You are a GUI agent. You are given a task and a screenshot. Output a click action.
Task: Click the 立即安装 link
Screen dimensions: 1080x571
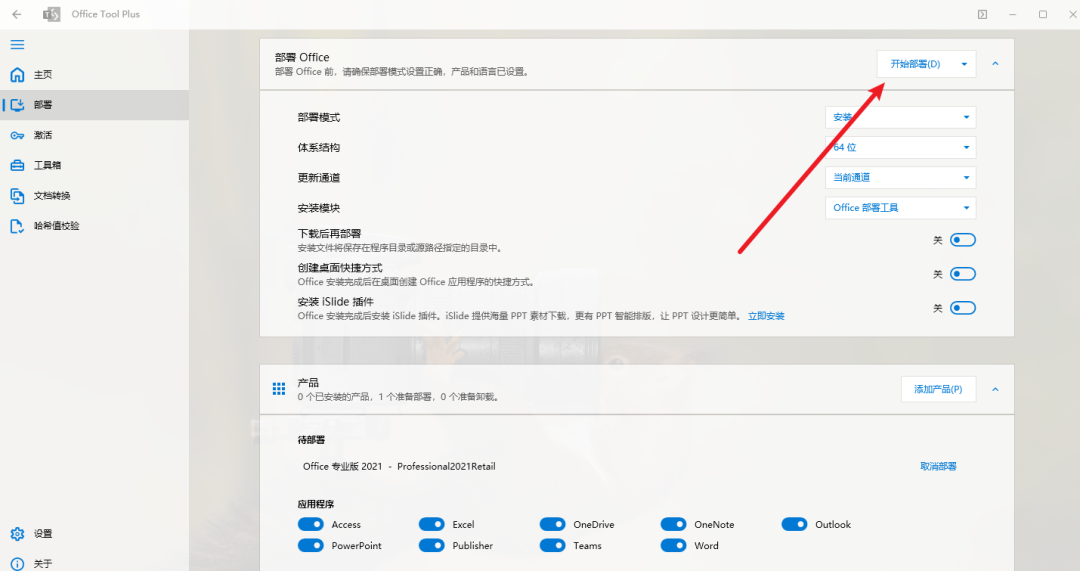766,316
